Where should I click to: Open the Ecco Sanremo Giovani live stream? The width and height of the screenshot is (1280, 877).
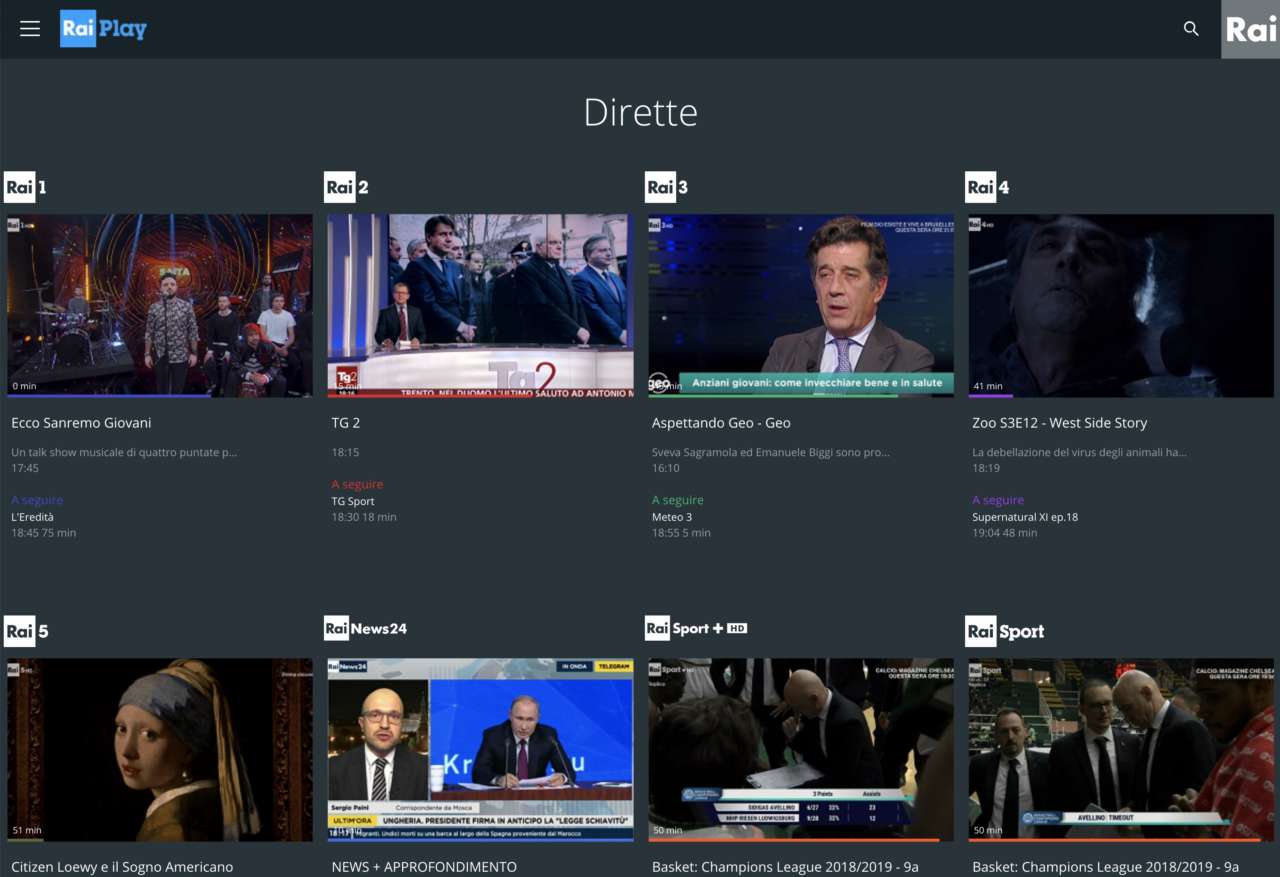tap(159, 306)
